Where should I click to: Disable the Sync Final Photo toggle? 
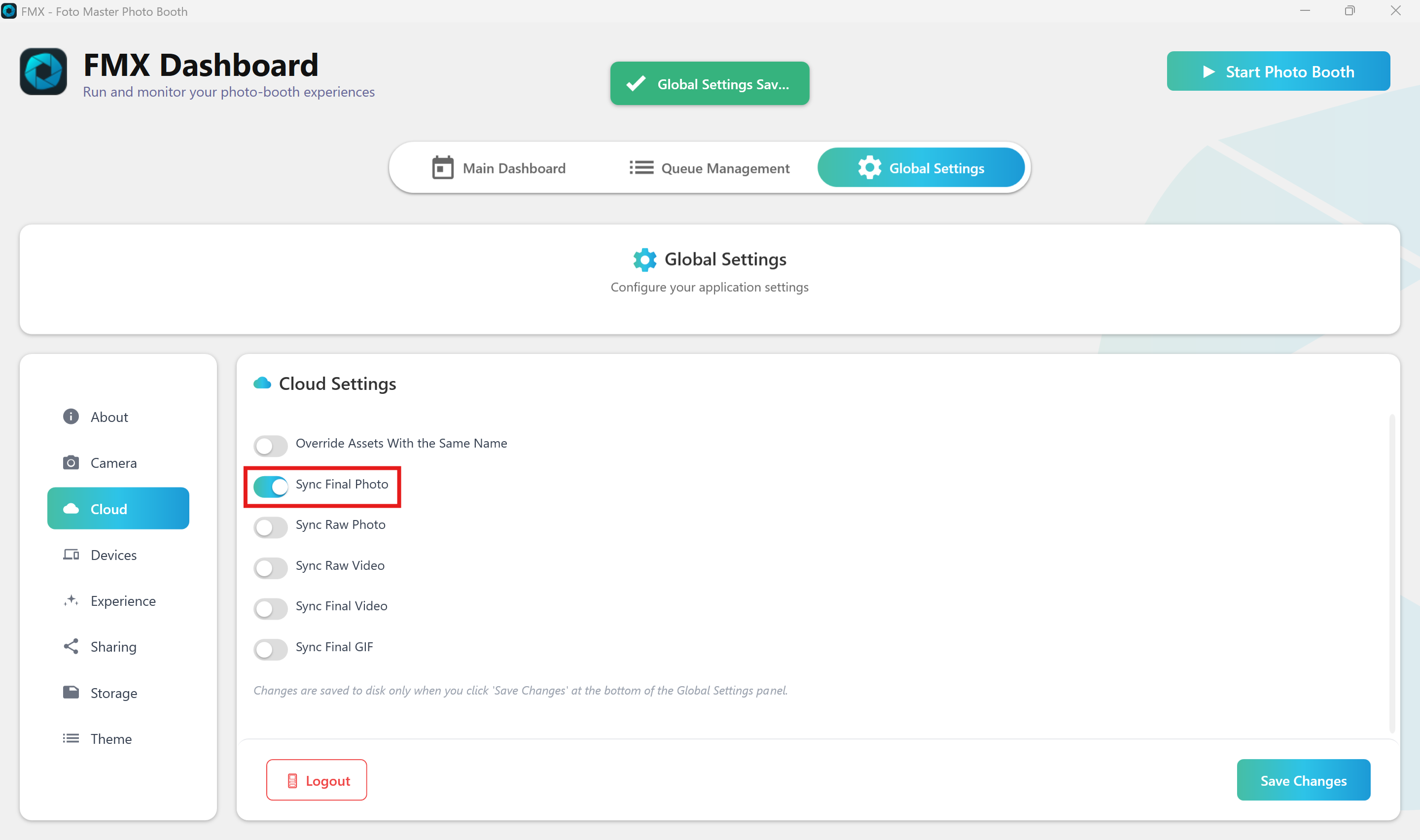pyautogui.click(x=271, y=486)
